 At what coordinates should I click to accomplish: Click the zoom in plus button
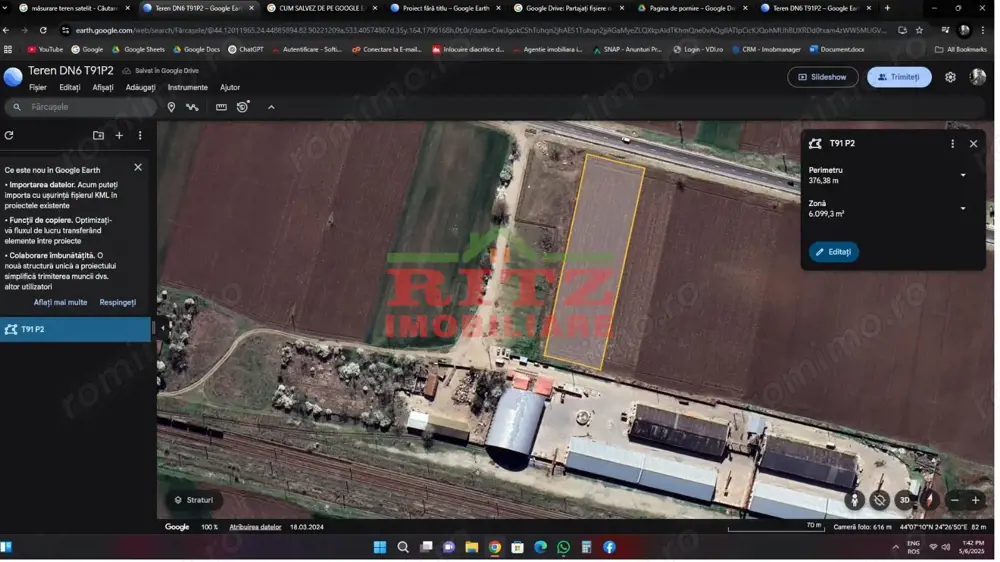click(x=976, y=500)
